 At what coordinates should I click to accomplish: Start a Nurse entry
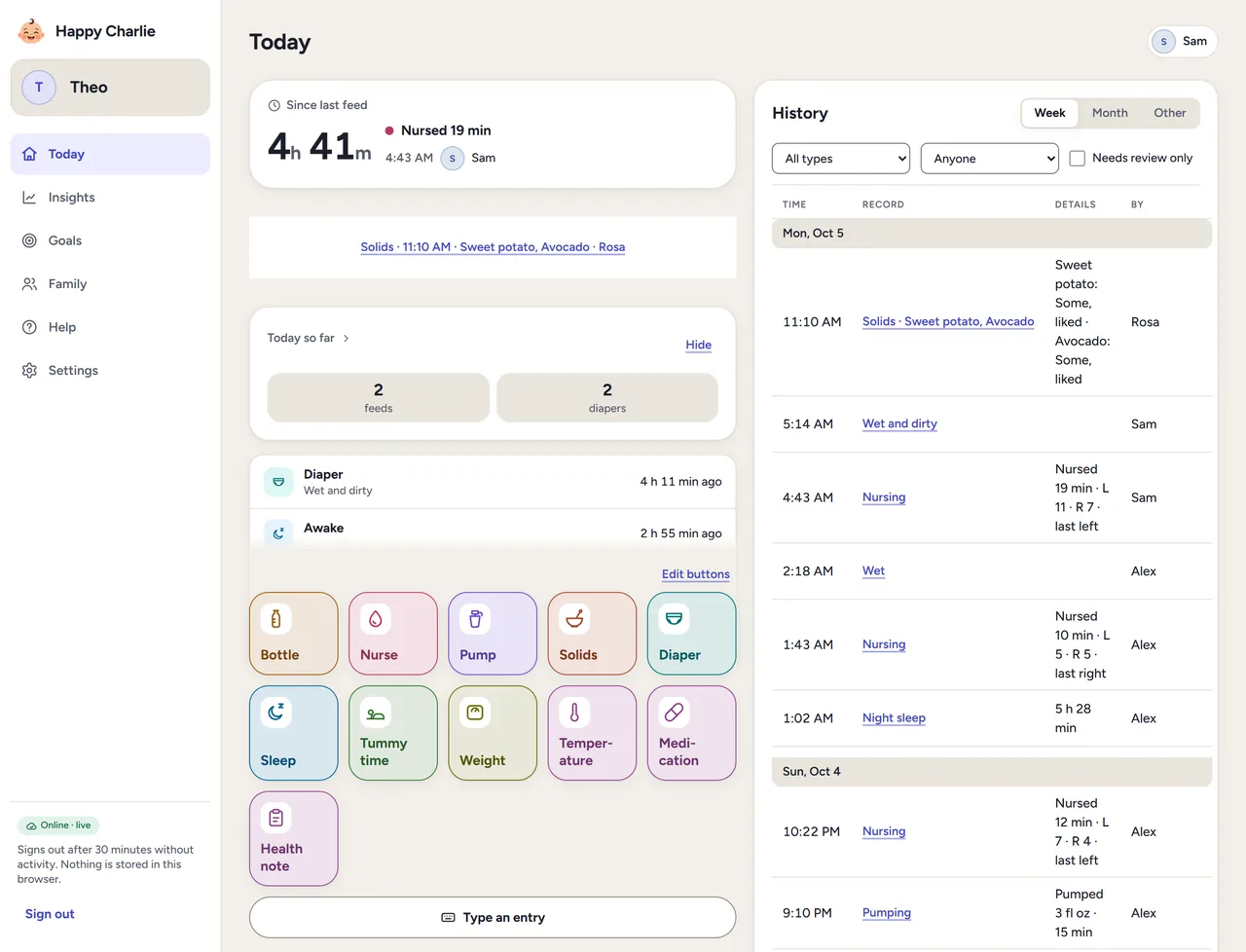coord(393,634)
